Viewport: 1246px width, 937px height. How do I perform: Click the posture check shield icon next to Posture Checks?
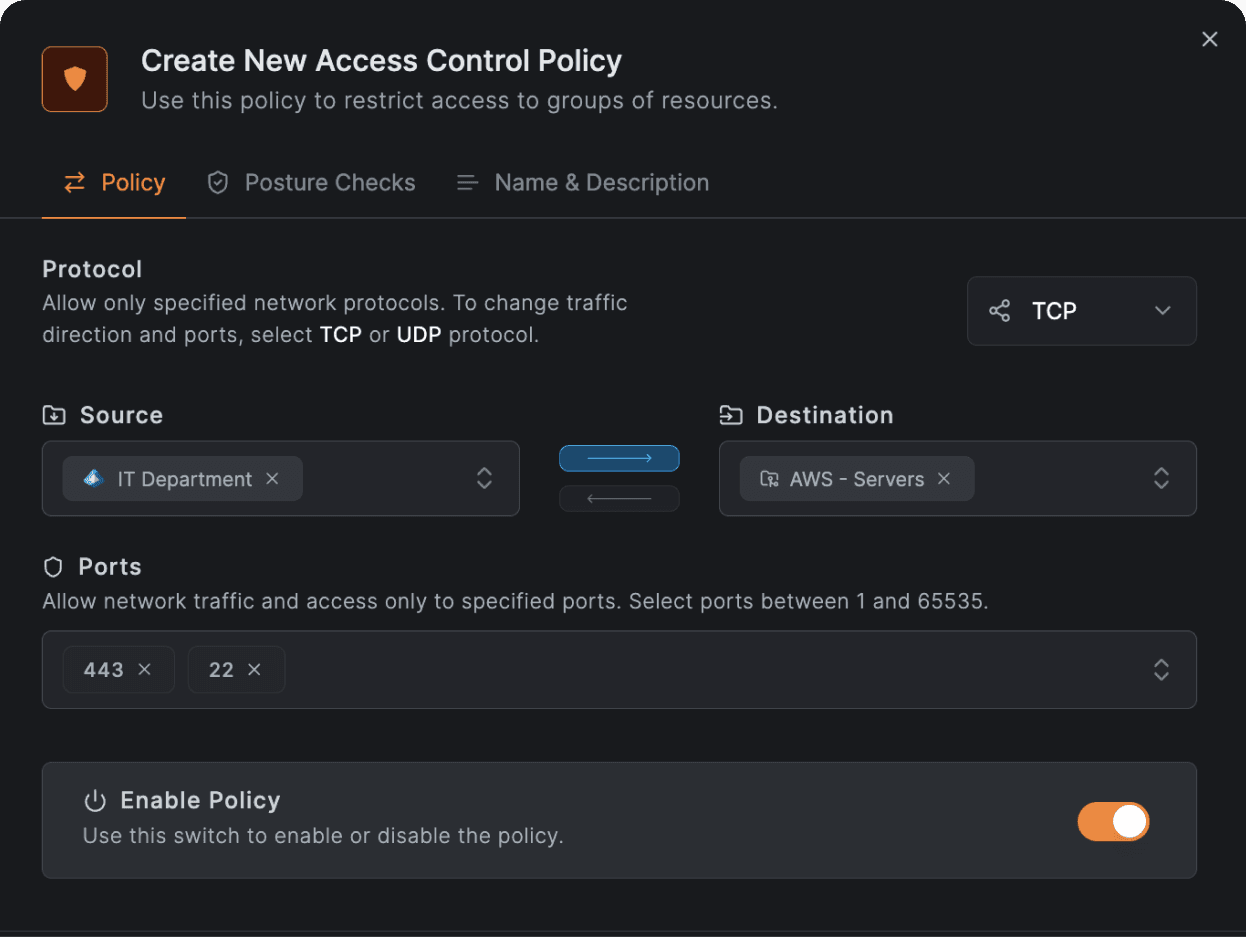click(x=218, y=182)
